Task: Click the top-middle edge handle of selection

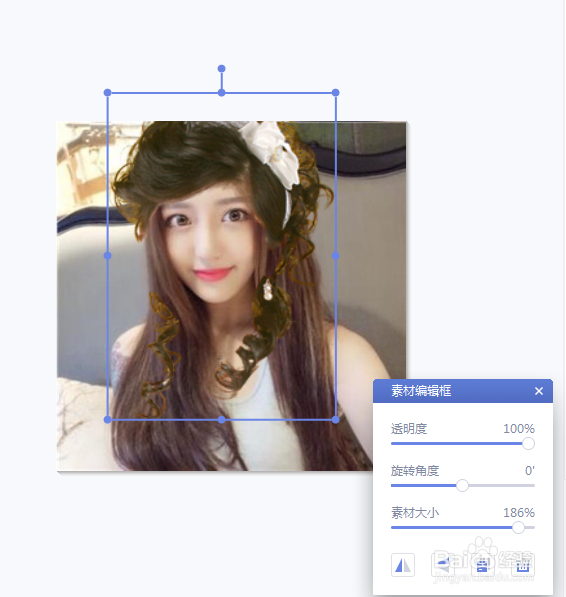Action: pos(222,93)
